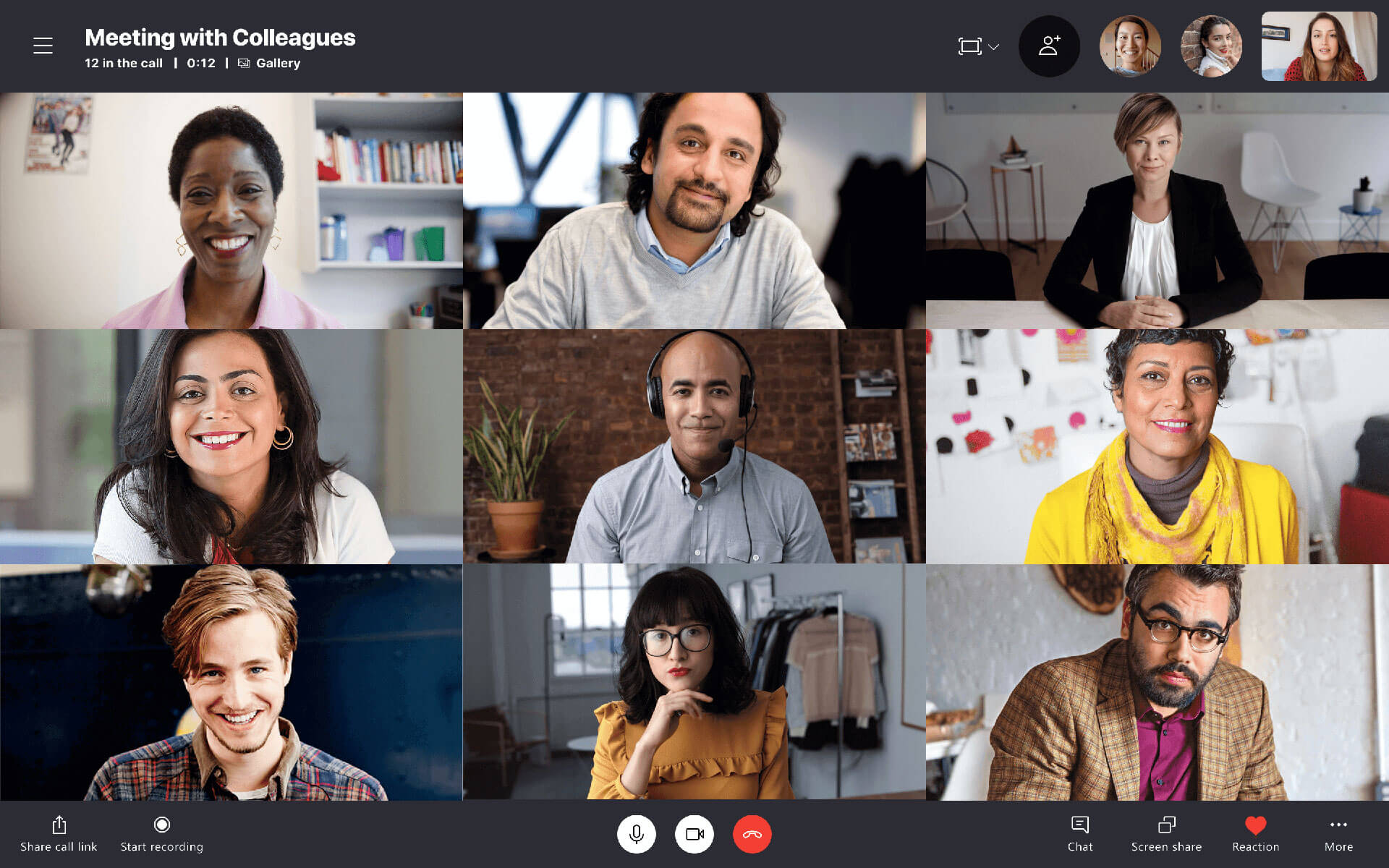Open the hamburger menu top-left
Viewport: 1389px width, 868px height.
(41, 45)
